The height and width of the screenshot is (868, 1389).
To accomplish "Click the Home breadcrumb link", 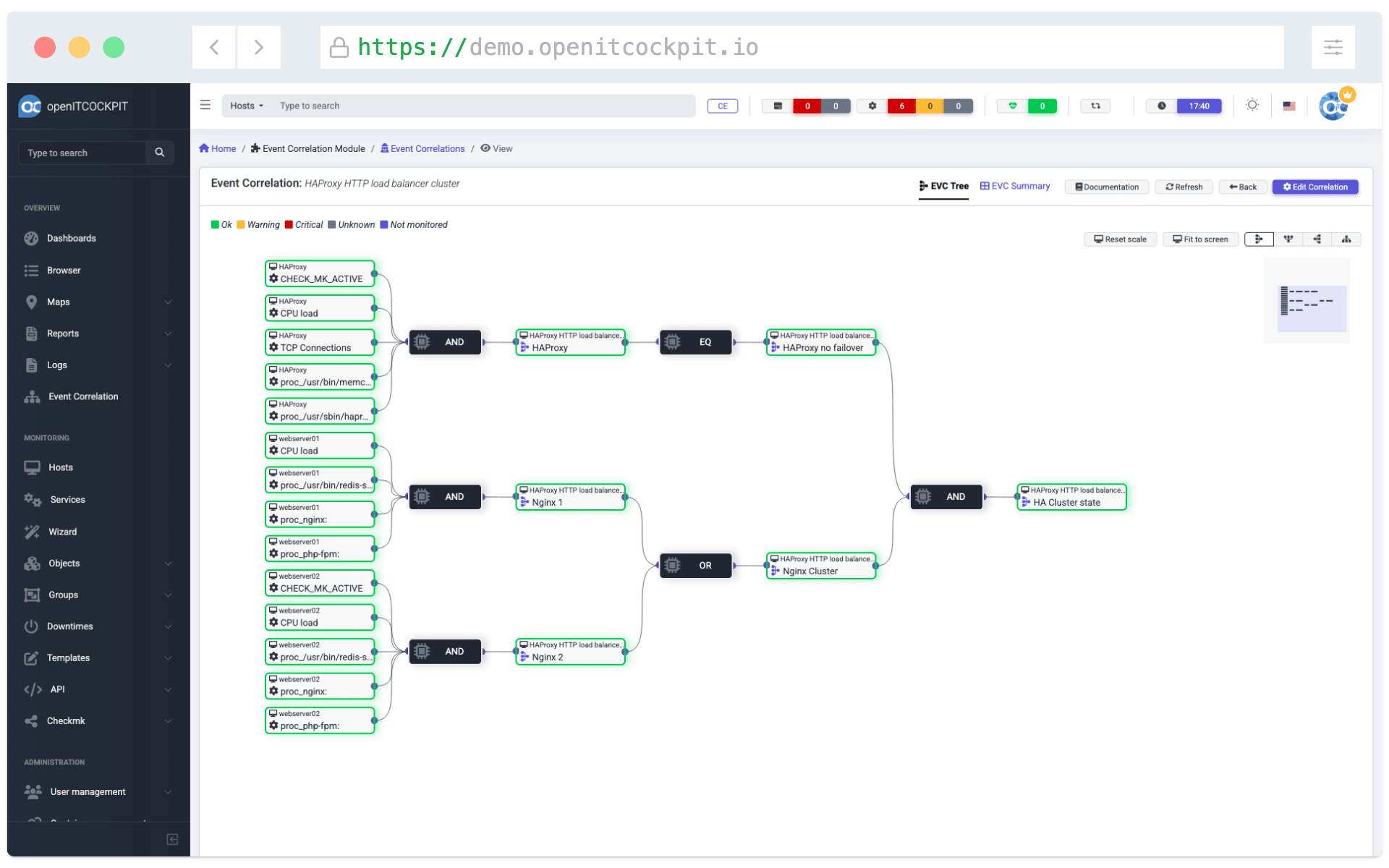I will tap(218, 149).
